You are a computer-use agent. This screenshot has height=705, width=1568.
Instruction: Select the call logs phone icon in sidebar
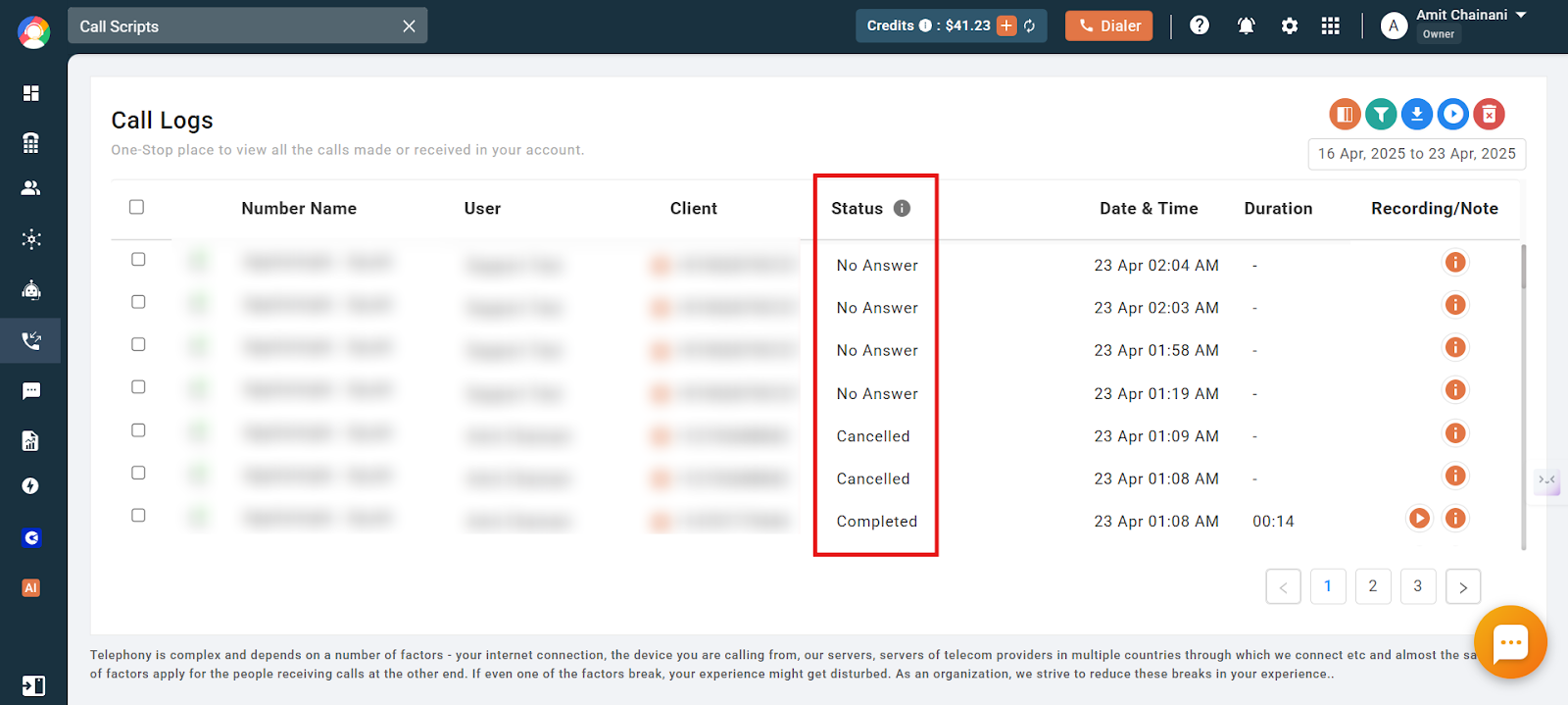(x=31, y=341)
